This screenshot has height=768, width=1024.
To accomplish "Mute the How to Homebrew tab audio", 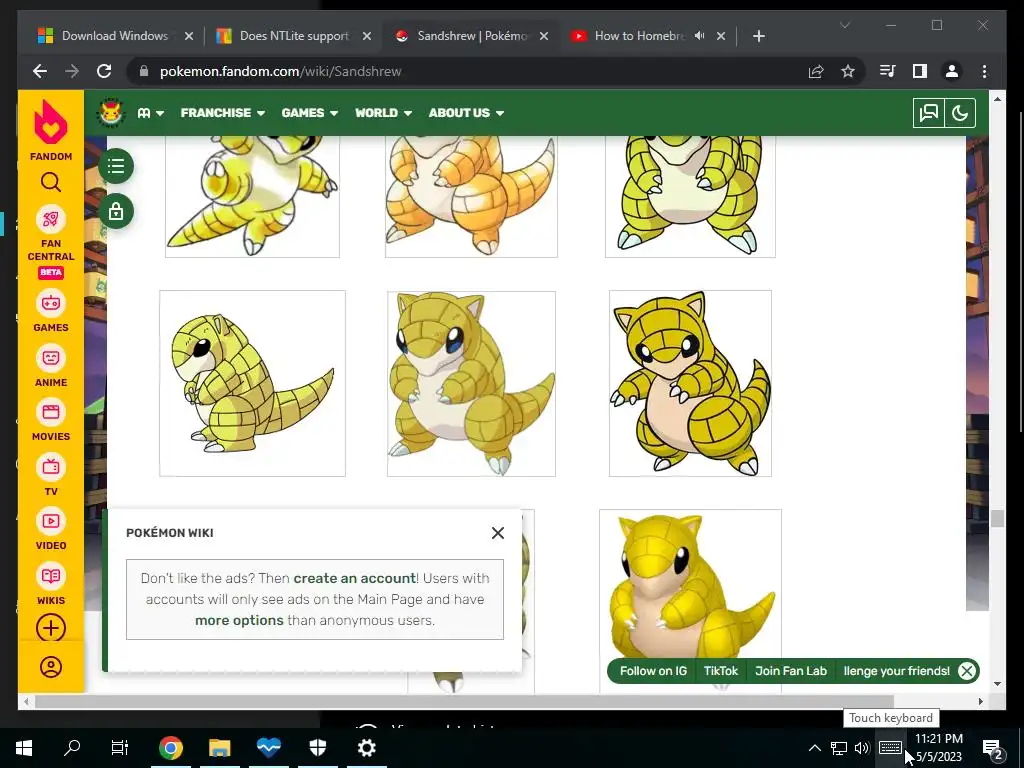I will 699,36.
